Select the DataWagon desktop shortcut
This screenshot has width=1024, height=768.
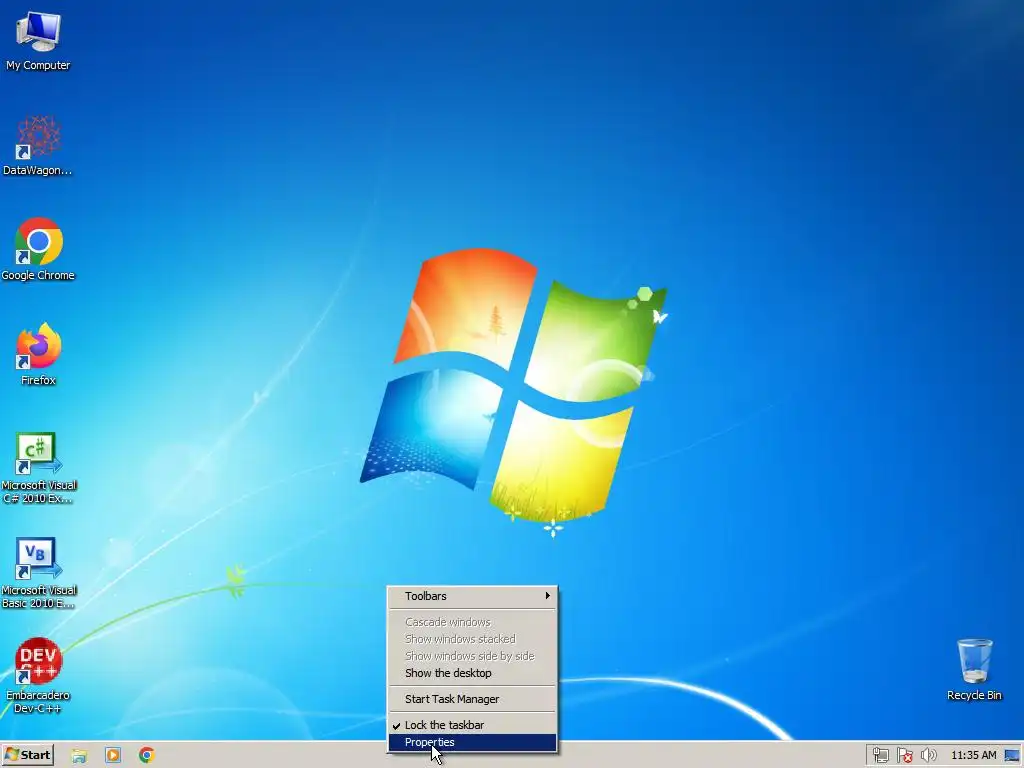(38, 145)
